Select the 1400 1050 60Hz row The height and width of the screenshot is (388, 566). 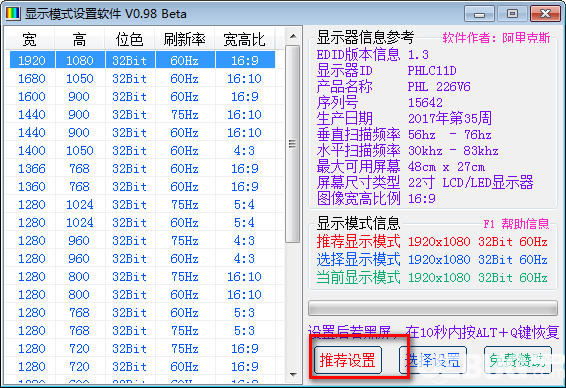click(x=142, y=151)
